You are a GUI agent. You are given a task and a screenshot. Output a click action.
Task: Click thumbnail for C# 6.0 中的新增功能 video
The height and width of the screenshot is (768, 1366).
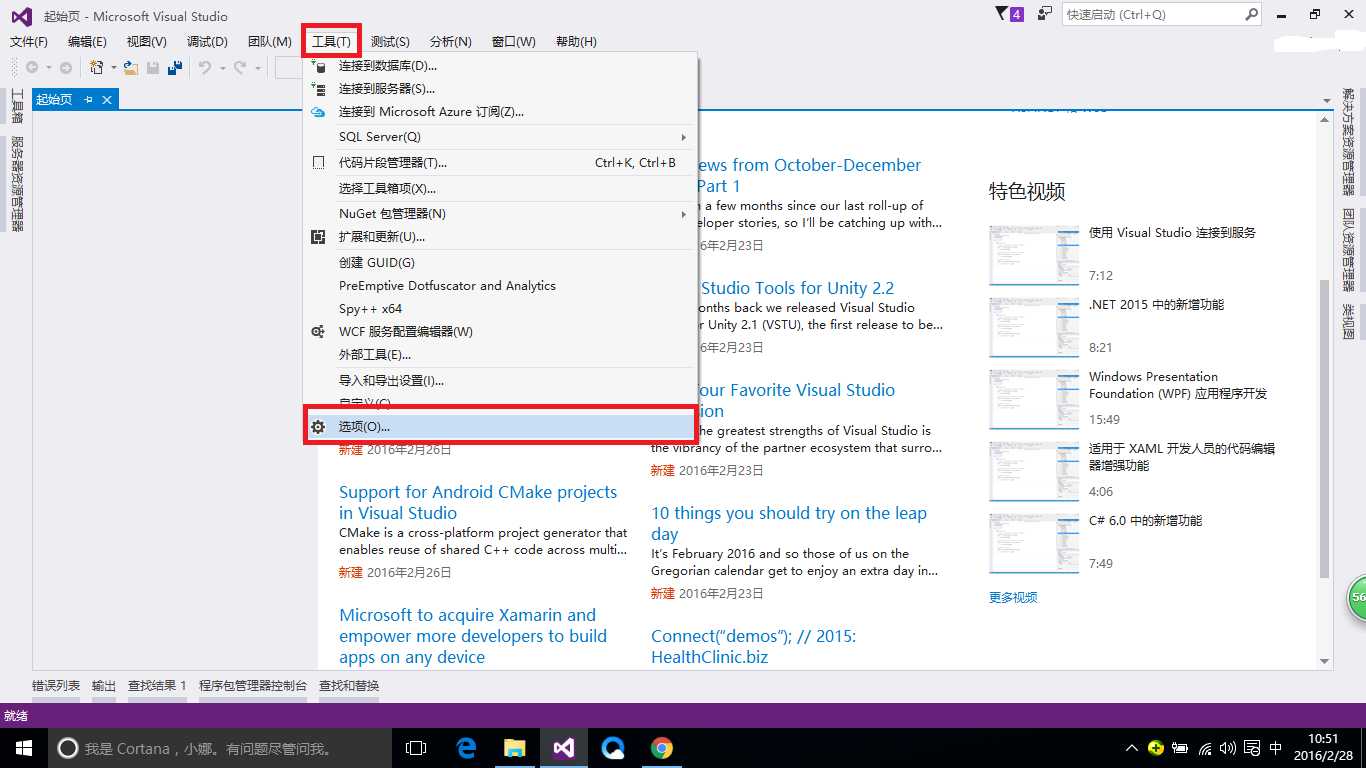coord(1034,543)
